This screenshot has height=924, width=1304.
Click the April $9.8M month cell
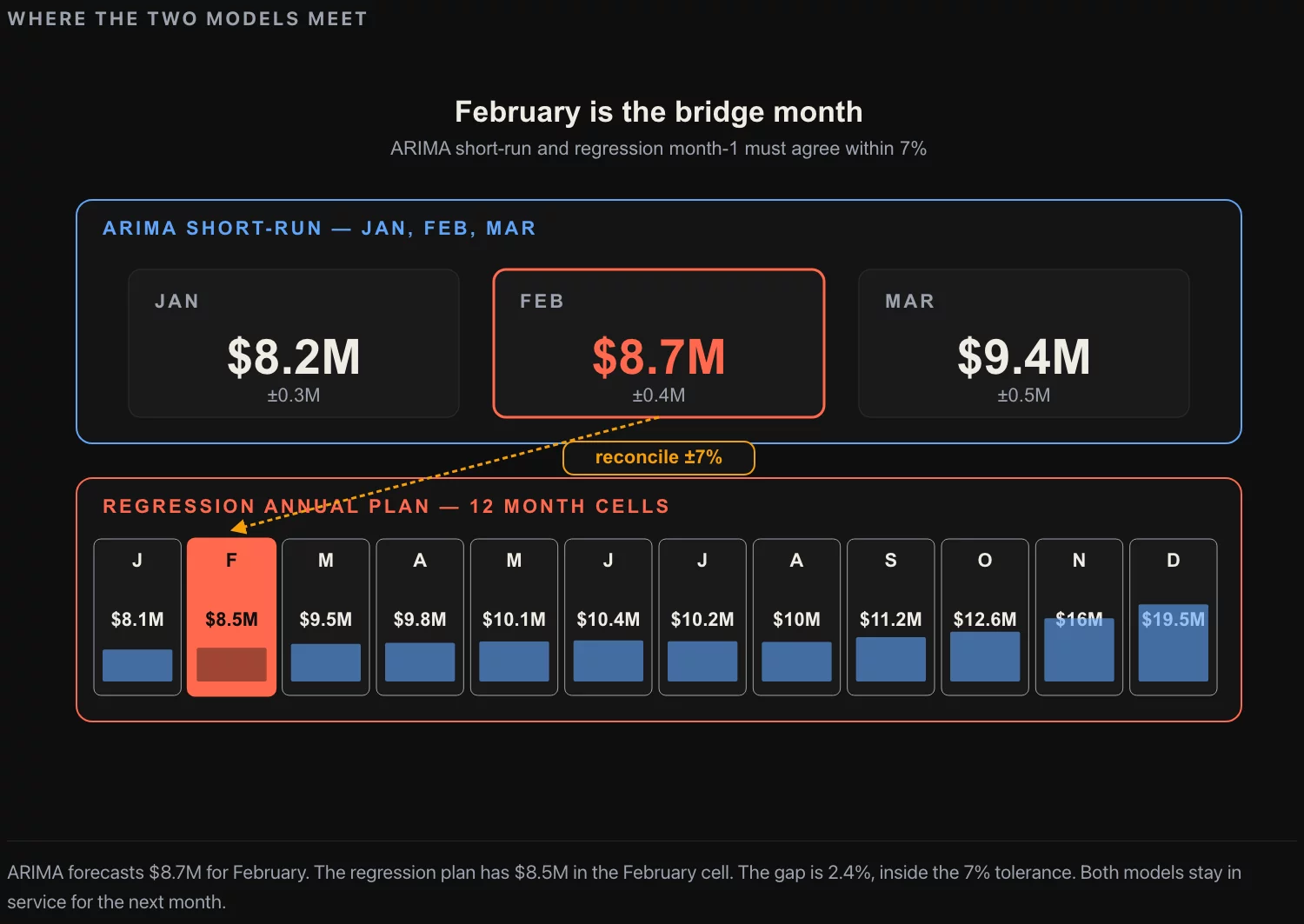click(x=420, y=617)
